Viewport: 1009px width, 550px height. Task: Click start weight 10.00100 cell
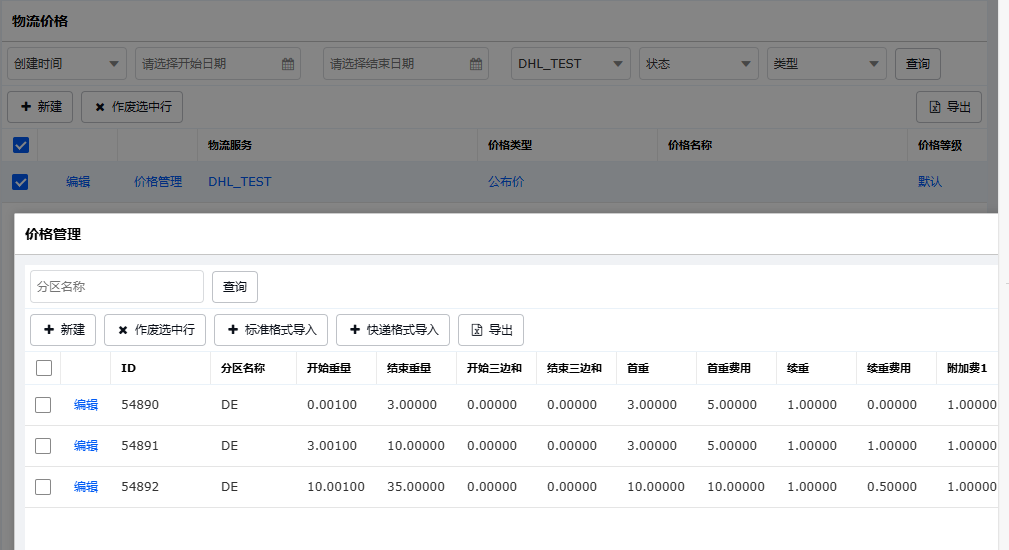[336, 487]
